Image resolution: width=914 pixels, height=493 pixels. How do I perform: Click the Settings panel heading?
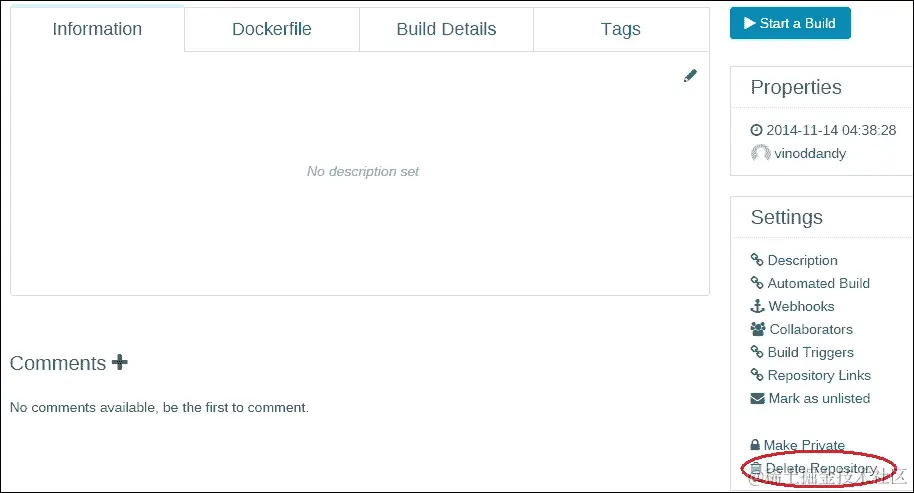tap(786, 217)
